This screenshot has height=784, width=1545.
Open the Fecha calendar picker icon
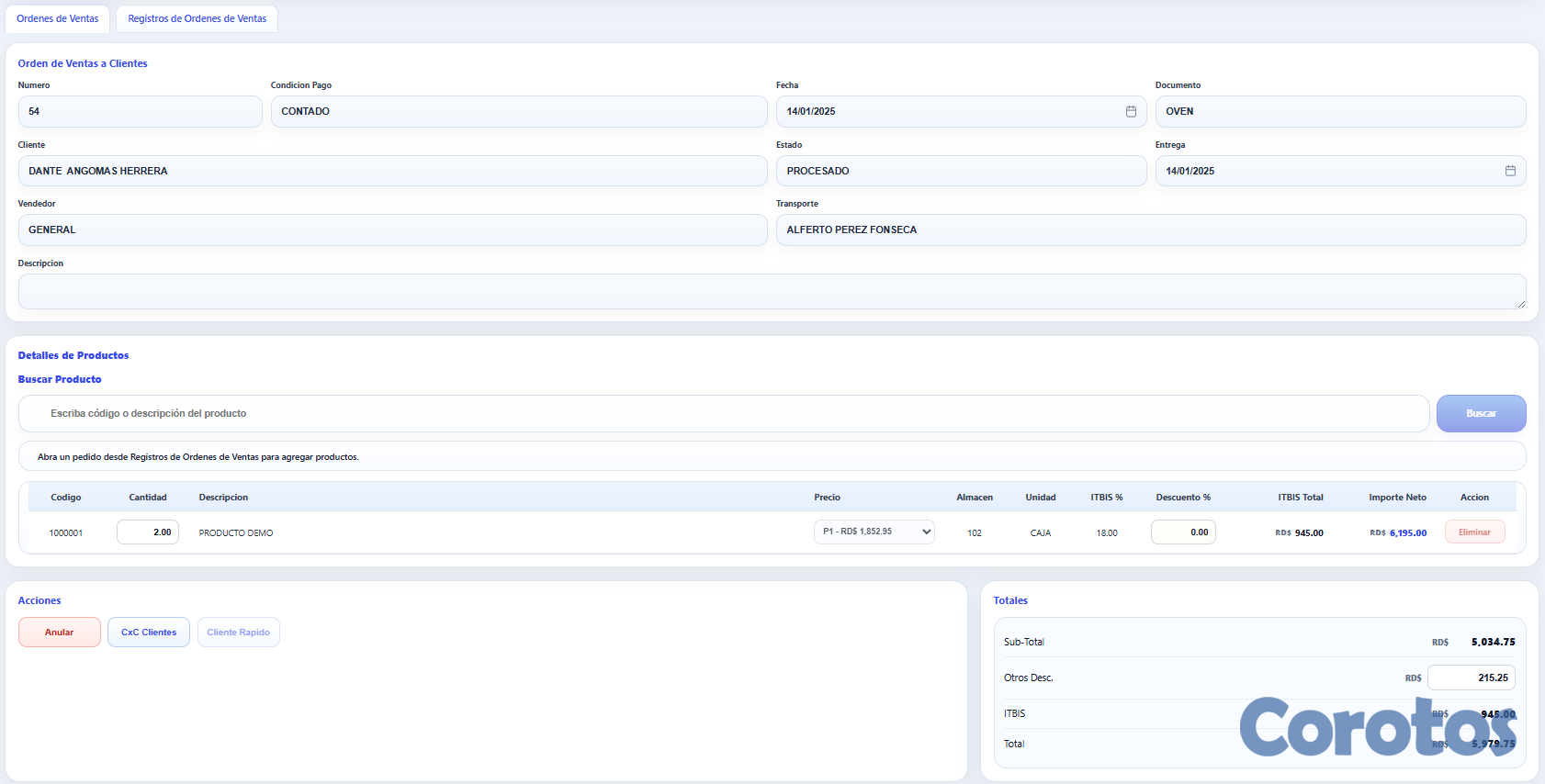(x=1131, y=111)
